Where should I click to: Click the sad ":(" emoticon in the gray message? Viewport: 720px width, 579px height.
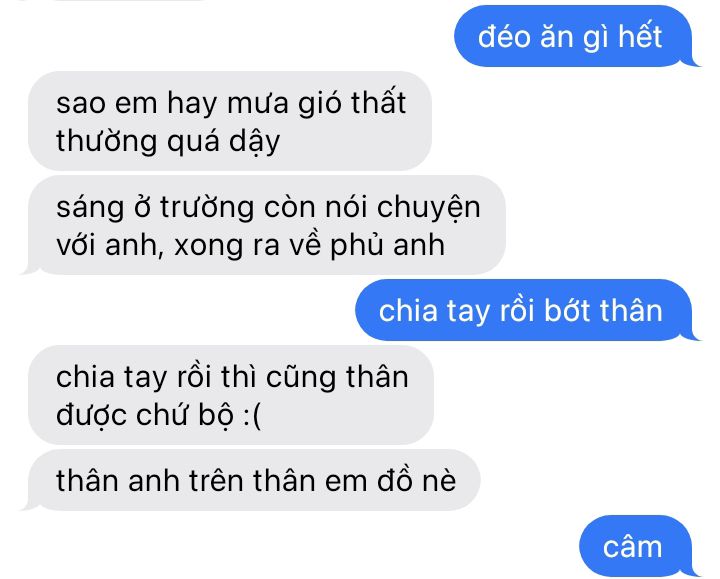[252, 416]
